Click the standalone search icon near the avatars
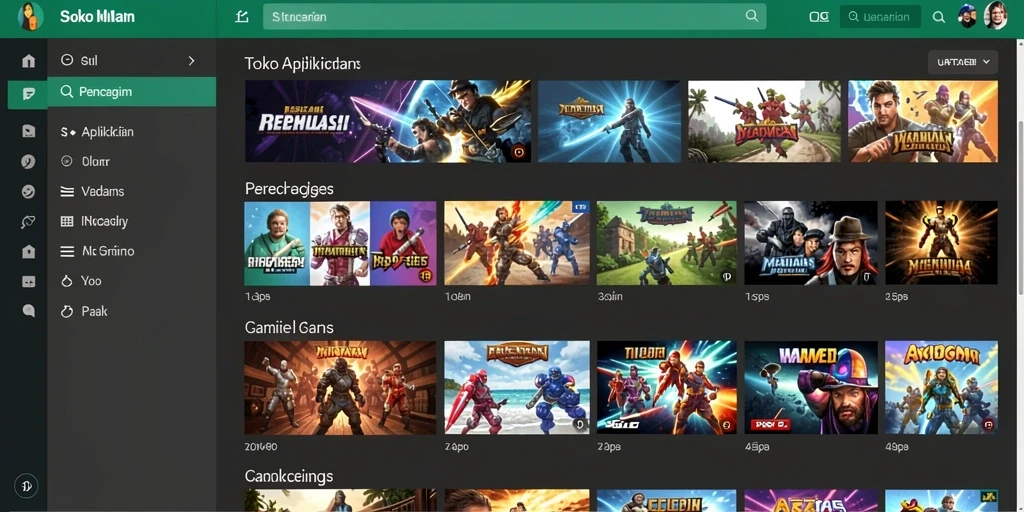Viewport: 1024px width, 512px height. tap(938, 17)
